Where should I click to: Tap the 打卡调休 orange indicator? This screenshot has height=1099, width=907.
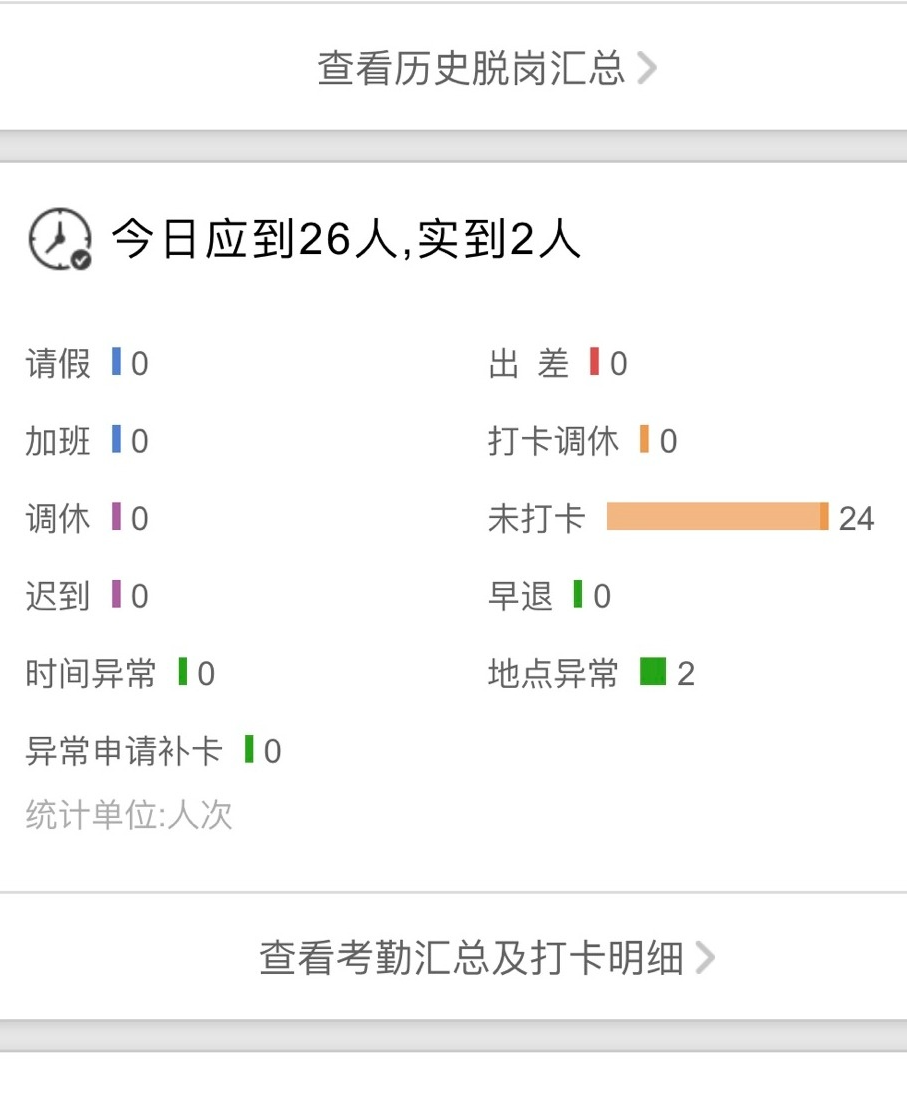pos(644,439)
